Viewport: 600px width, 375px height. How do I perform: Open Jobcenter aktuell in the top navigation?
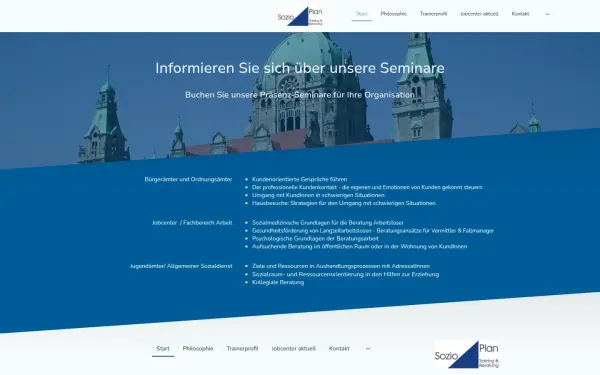[479, 14]
